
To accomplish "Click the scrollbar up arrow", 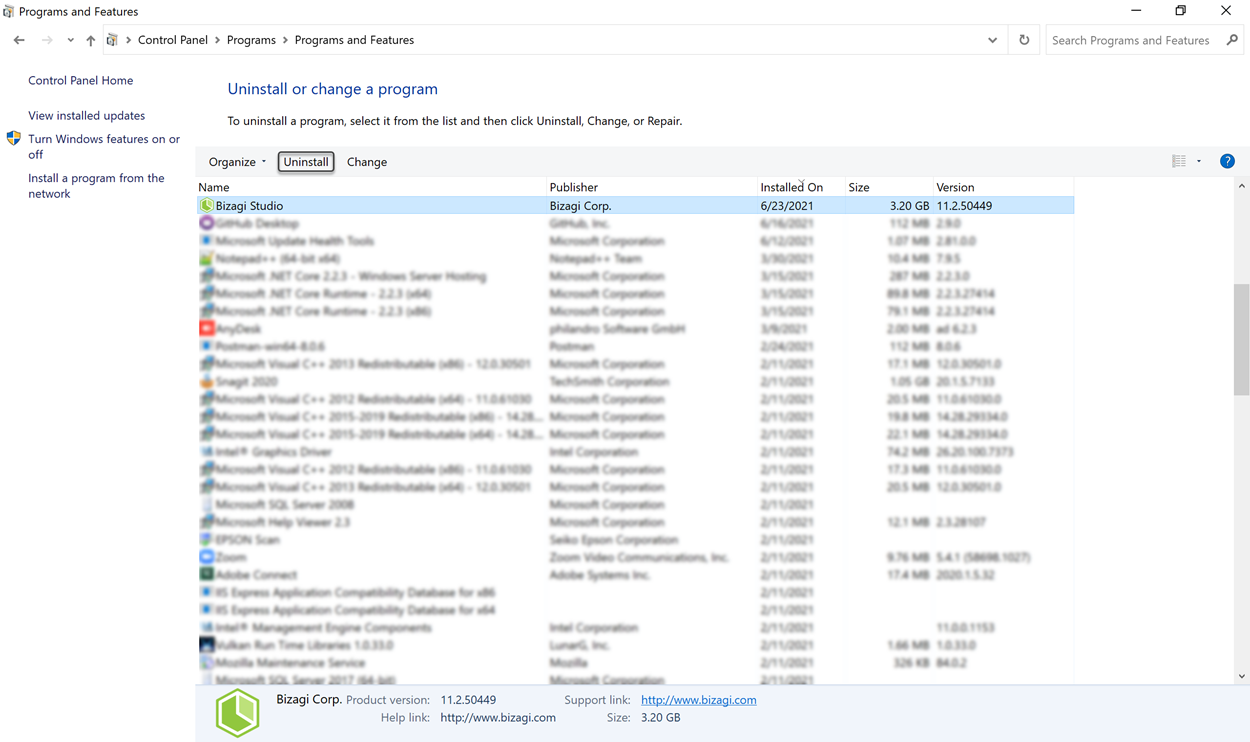I will tap(1242, 186).
